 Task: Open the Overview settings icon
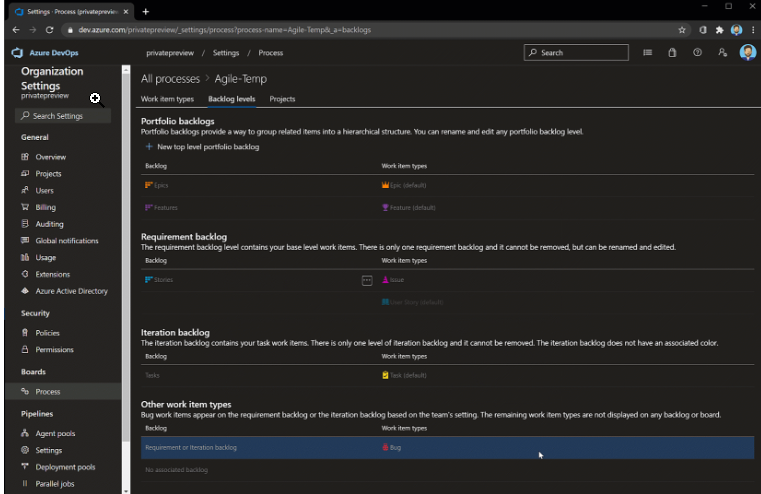25,157
